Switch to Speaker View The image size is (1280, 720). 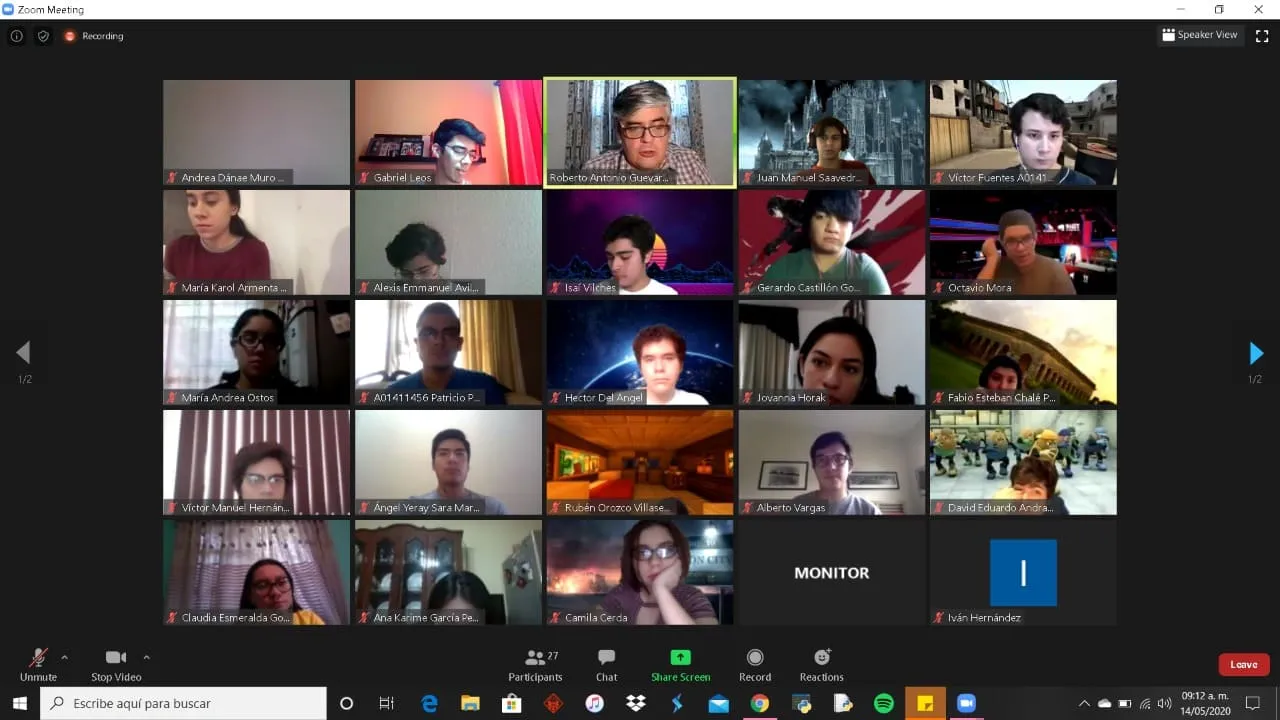(1199, 35)
